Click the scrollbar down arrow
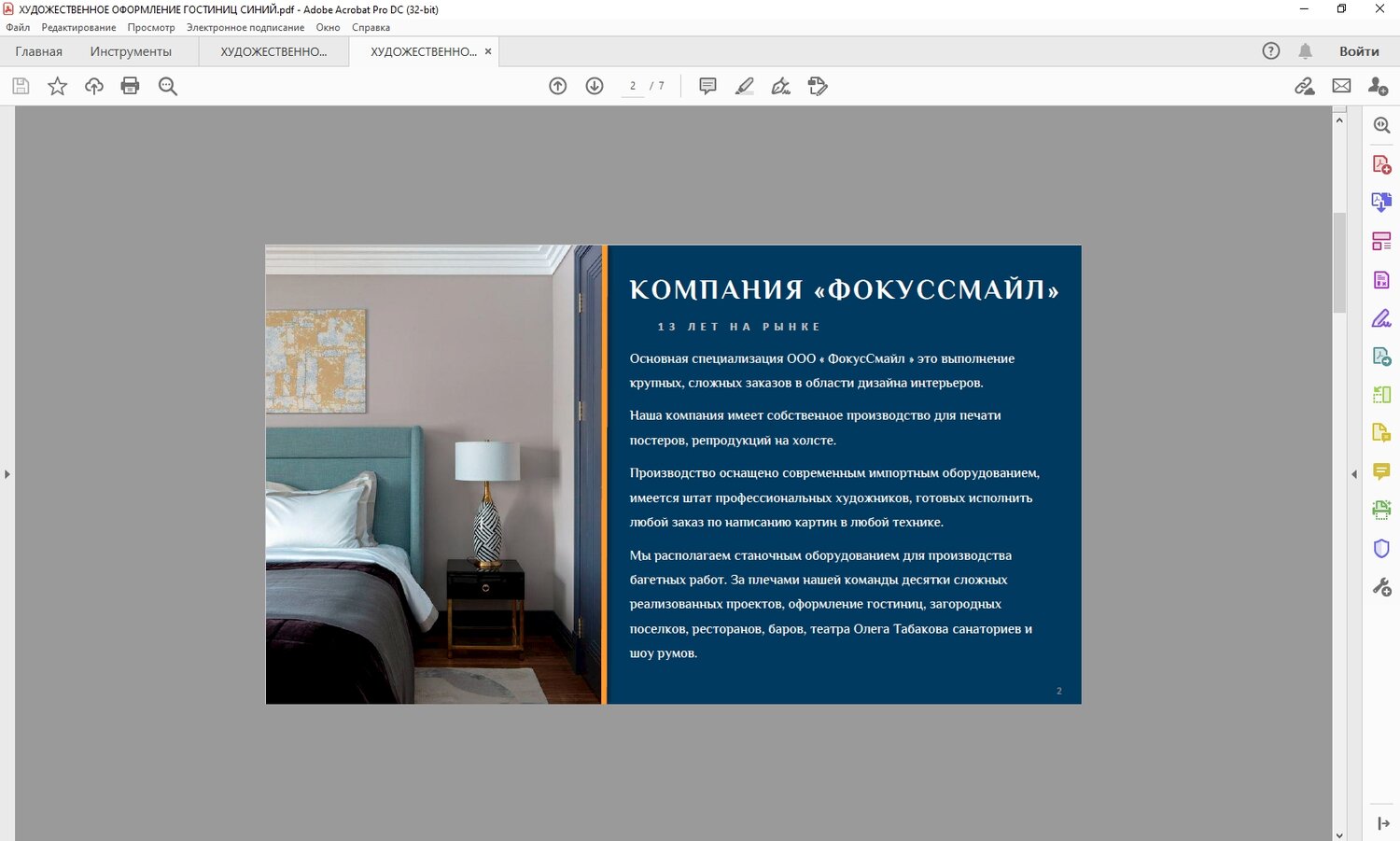Image resolution: width=1400 pixels, height=841 pixels. pyautogui.click(x=1339, y=834)
